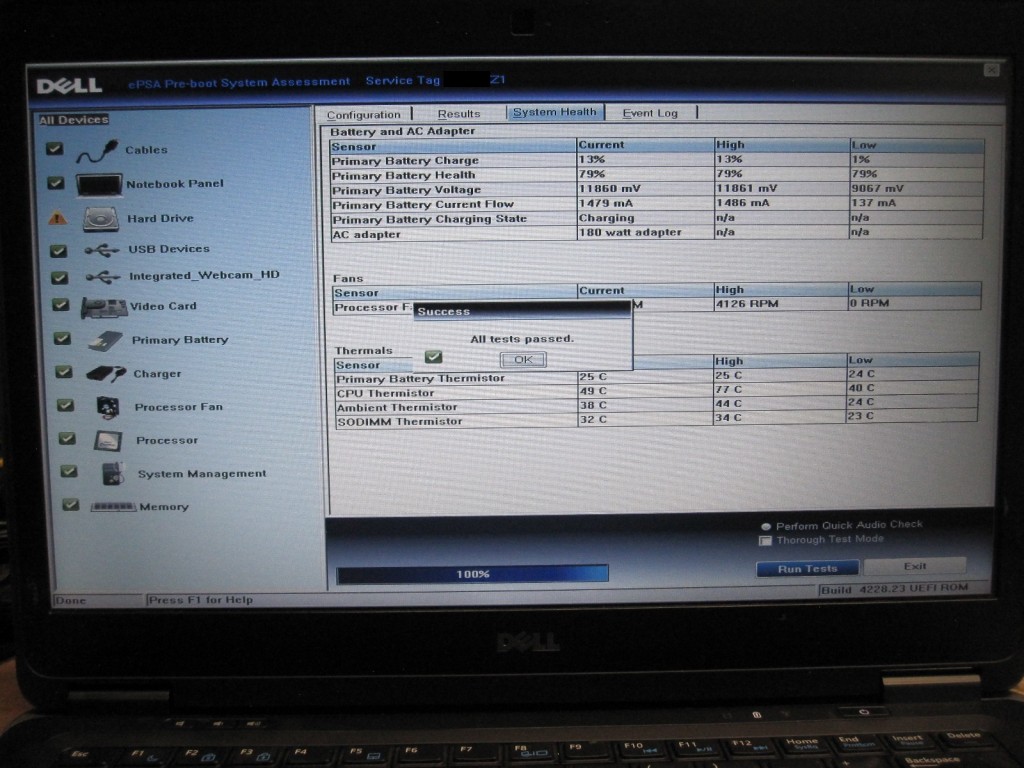This screenshot has width=1024, height=768.
Task: Select the Integrated_Webcam_HD USB icon
Action: (103, 277)
